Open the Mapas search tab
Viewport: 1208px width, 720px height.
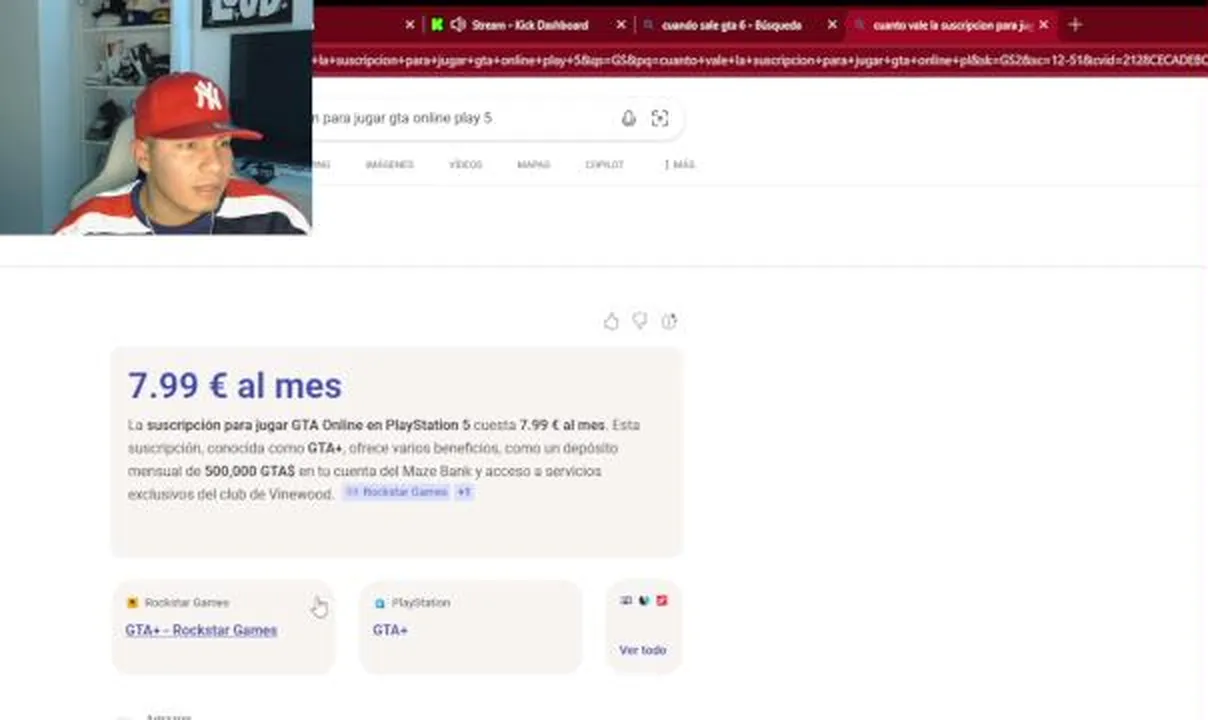point(533,164)
